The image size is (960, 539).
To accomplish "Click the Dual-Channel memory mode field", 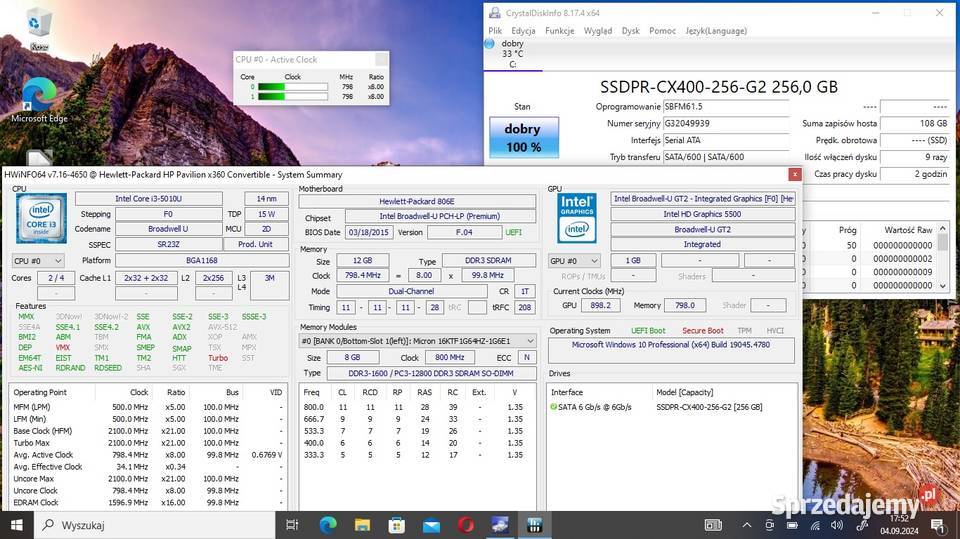I will click(x=411, y=292).
